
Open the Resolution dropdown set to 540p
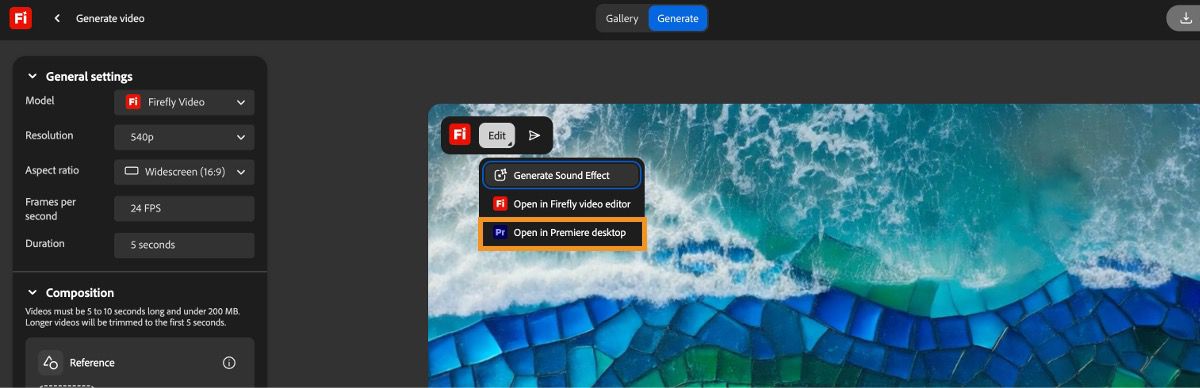click(184, 137)
